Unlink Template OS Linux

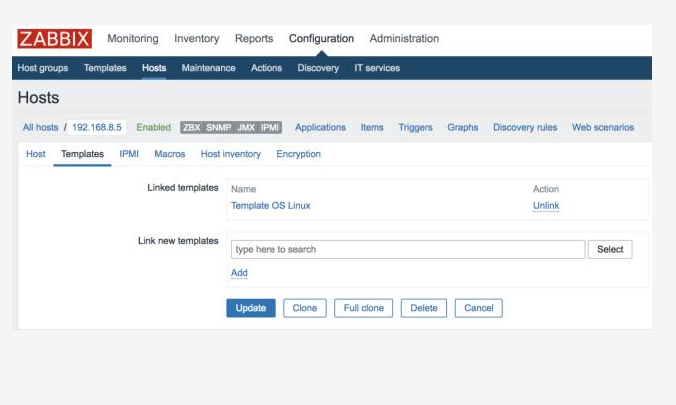coord(546,206)
